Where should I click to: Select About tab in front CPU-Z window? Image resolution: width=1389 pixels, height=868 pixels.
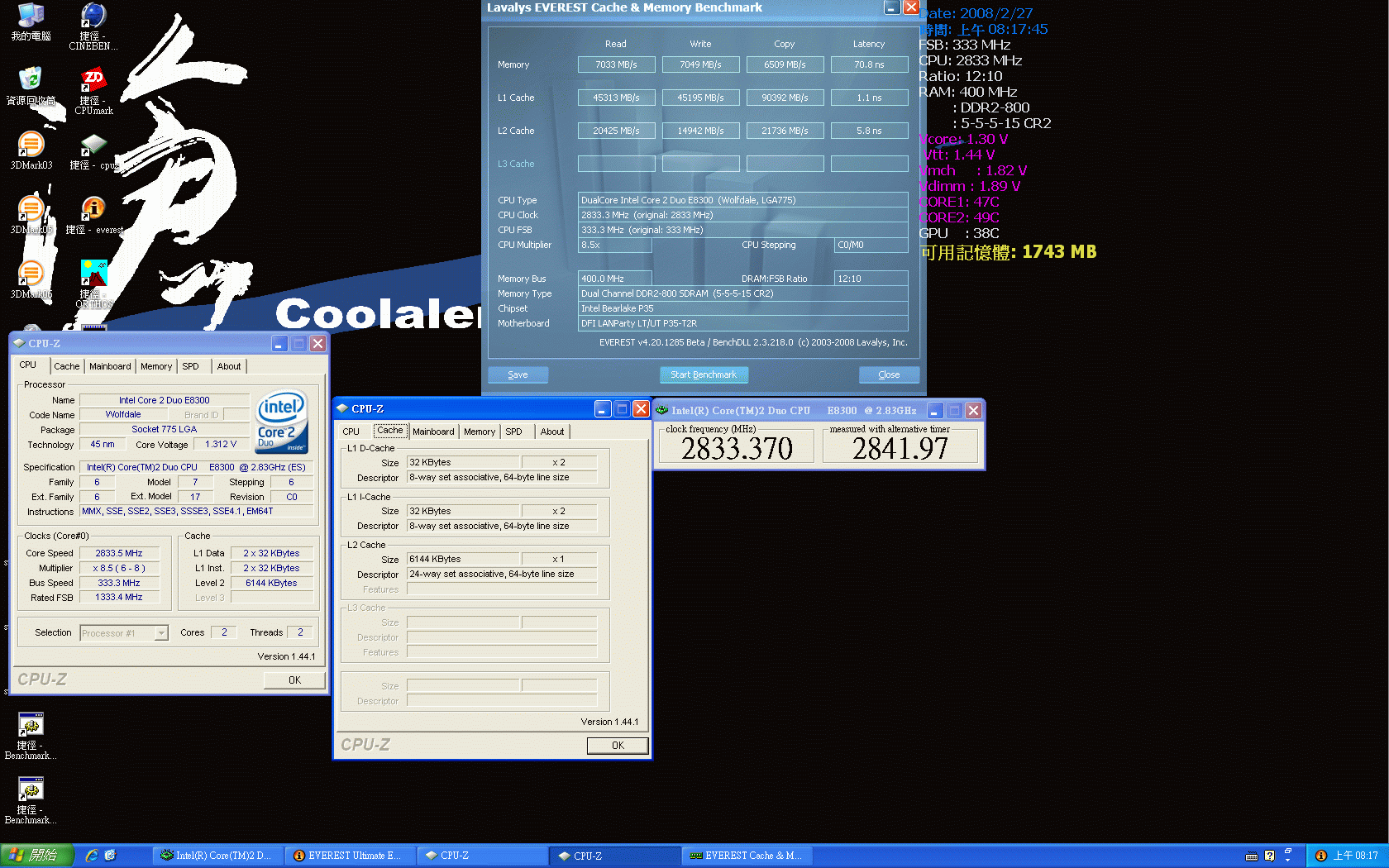(552, 432)
